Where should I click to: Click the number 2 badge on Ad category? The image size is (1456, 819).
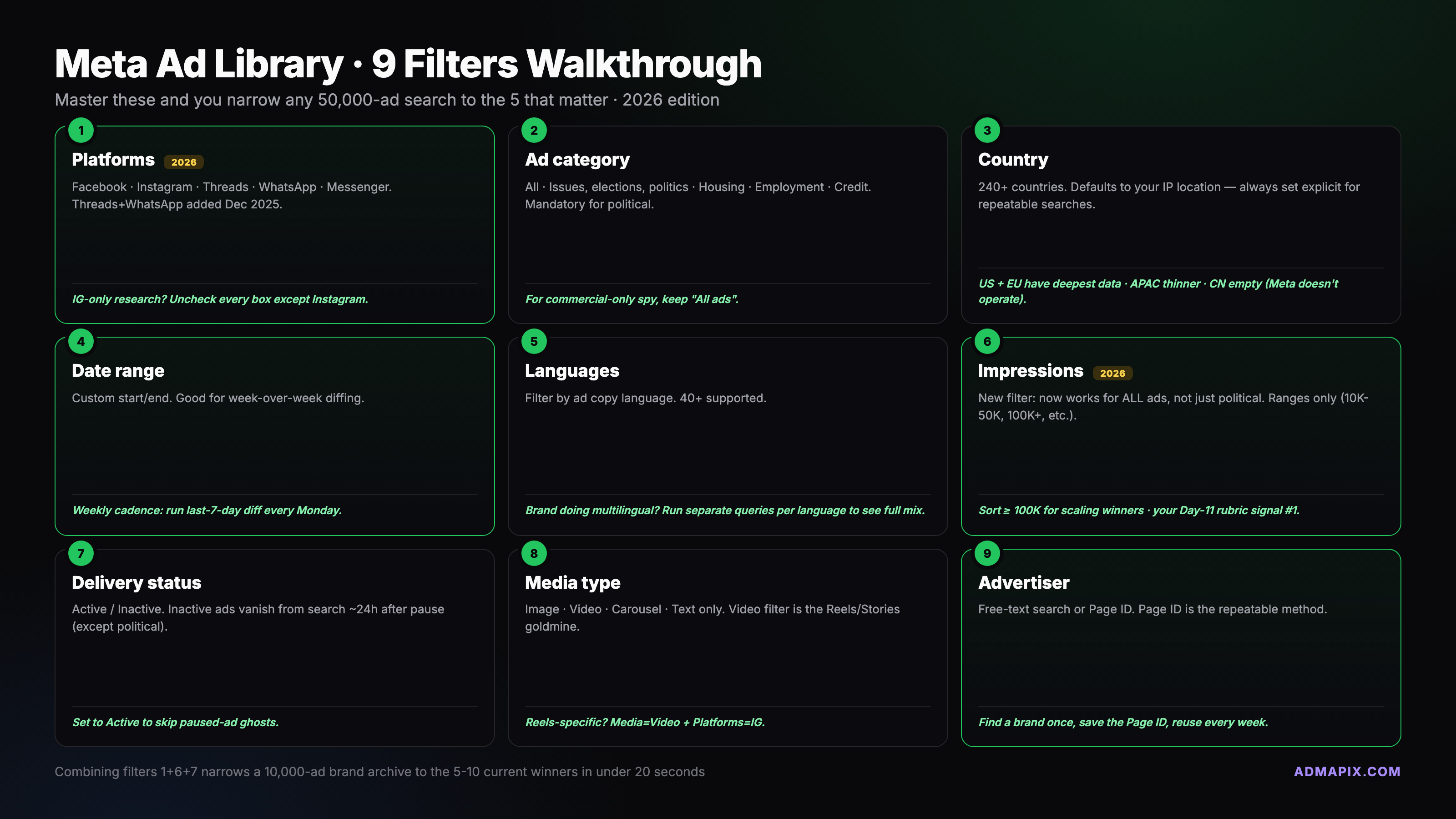click(x=534, y=131)
